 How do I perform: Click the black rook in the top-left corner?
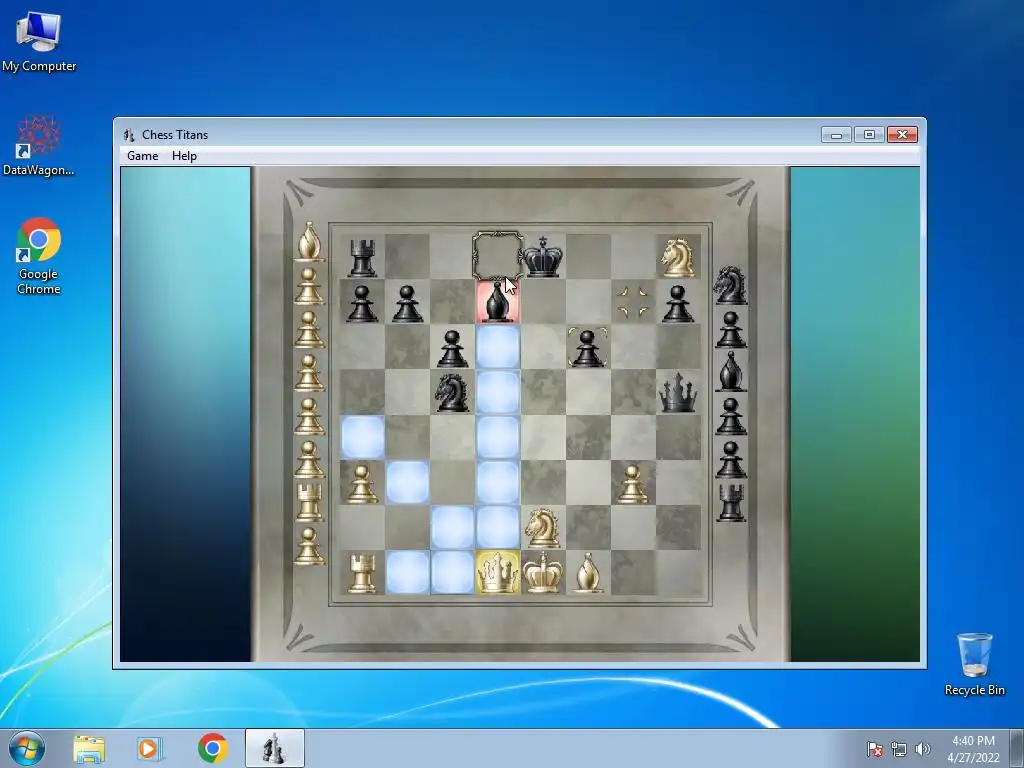(x=362, y=257)
